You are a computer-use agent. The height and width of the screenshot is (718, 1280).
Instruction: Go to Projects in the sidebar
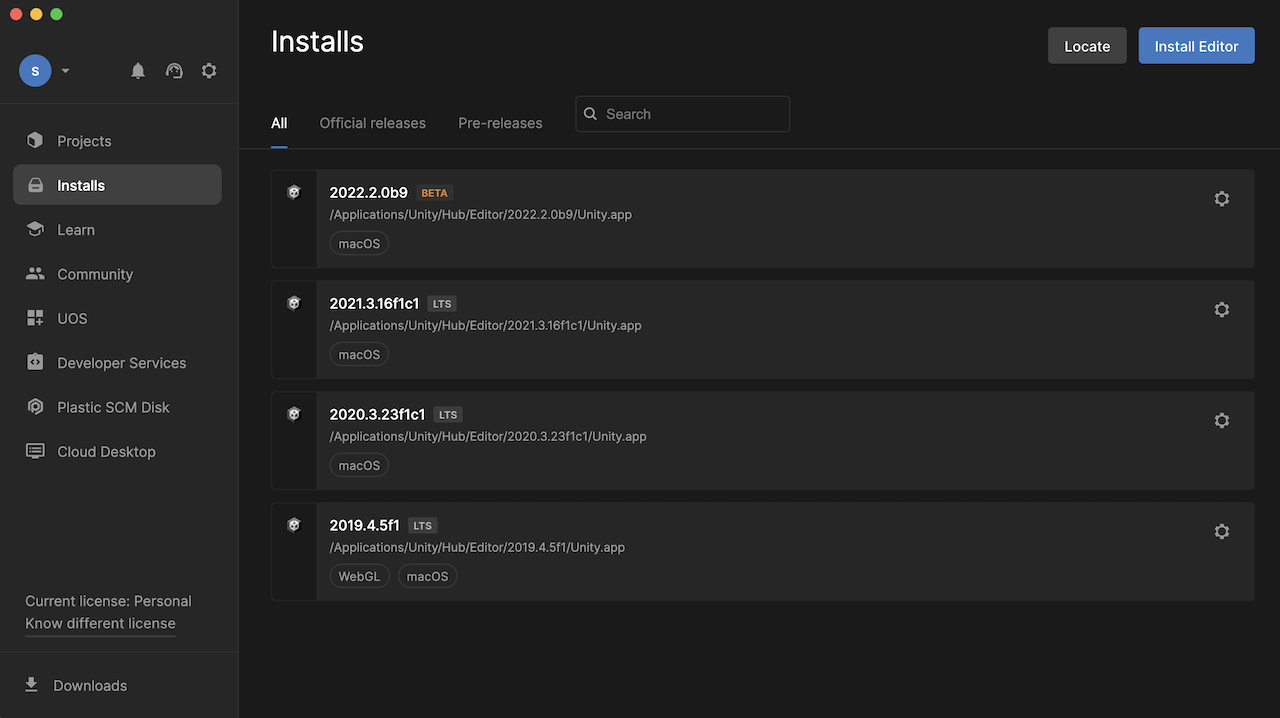point(117,141)
